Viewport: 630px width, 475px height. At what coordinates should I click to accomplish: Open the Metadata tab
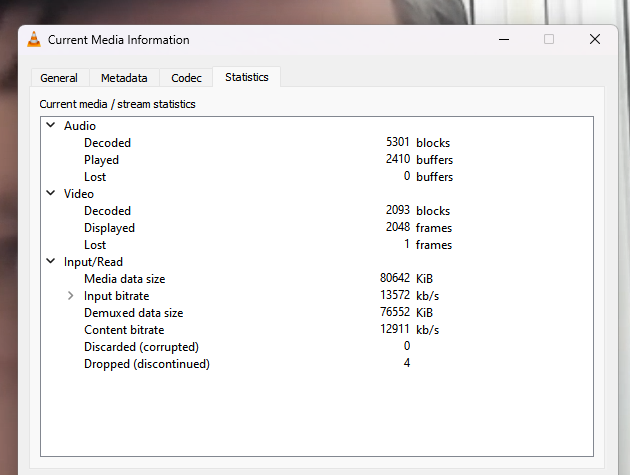click(x=124, y=78)
